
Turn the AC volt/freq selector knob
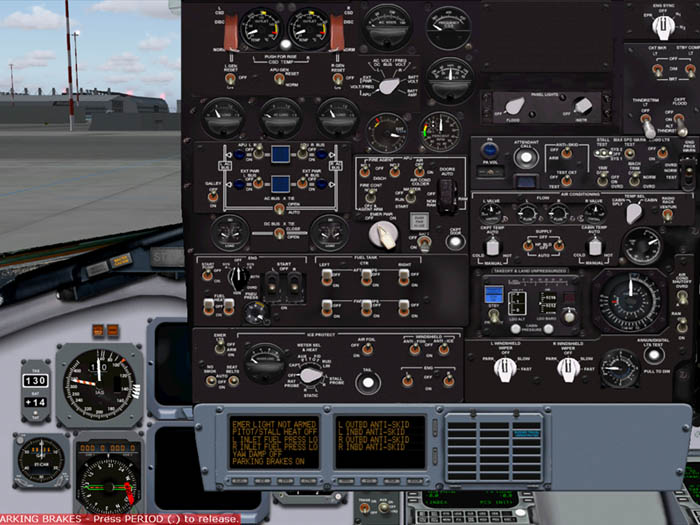(389, 86)
